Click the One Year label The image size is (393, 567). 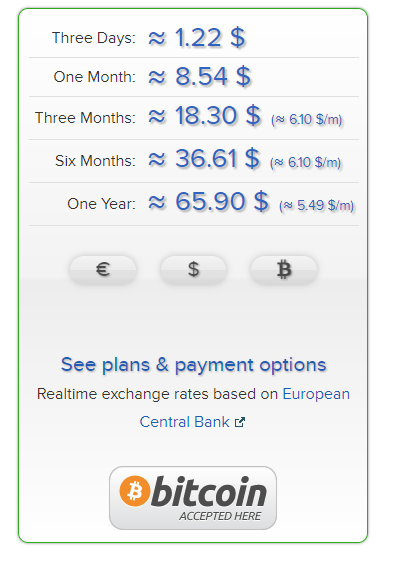click(x=102, y=204)
